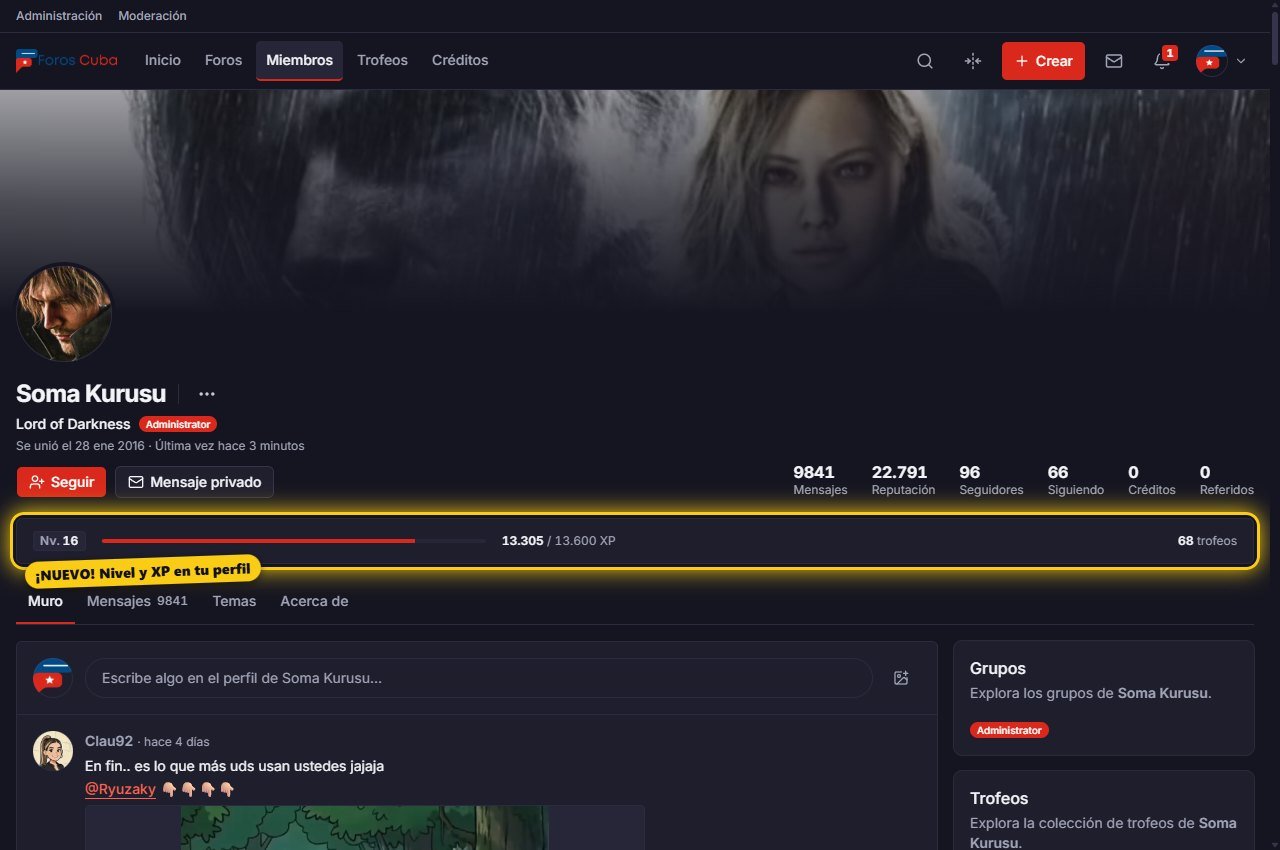This screenshot has height=850, width=1280.
Task: Switch to the Temas tab
Action: 234,601
